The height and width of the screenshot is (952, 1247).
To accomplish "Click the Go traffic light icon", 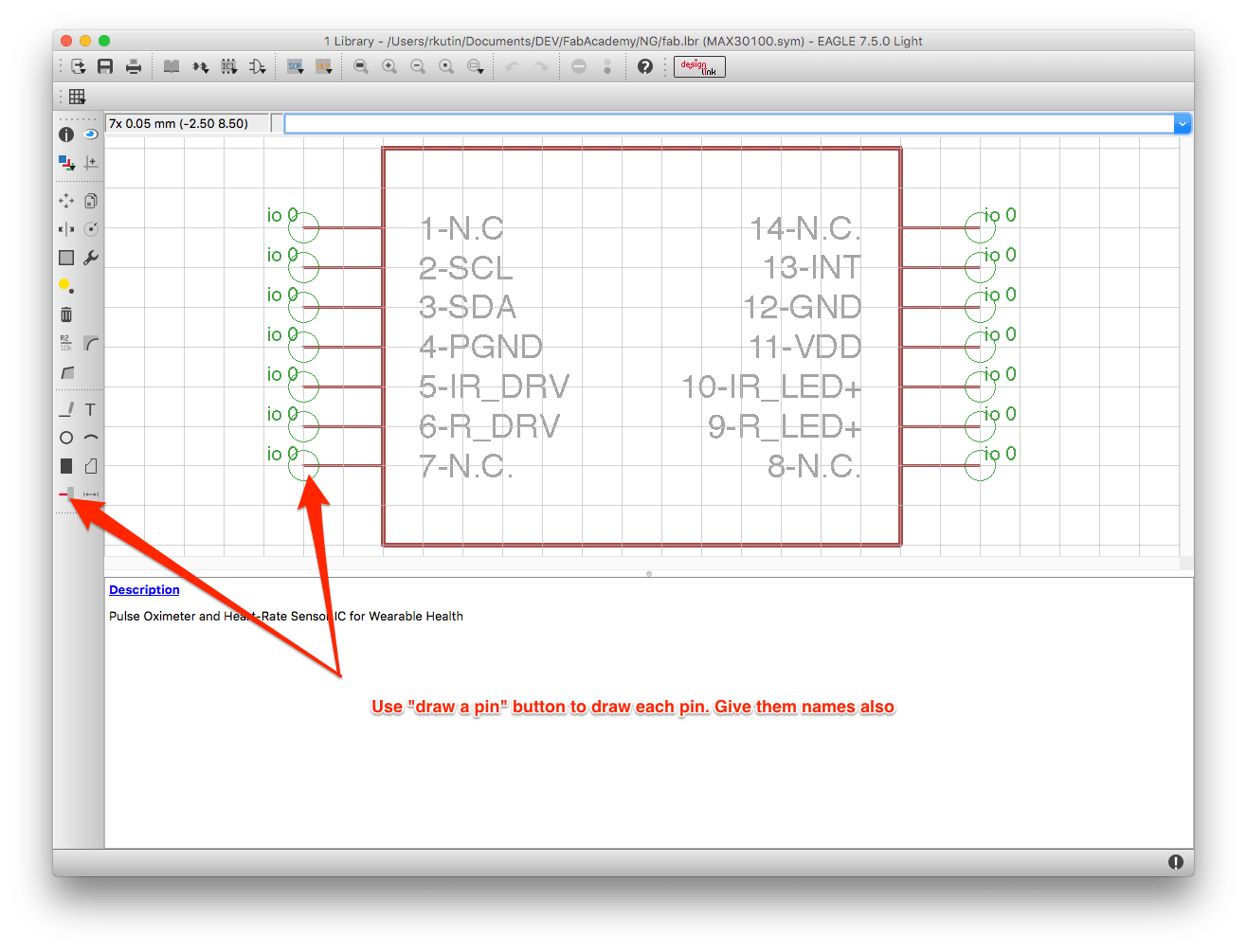I will (x=607, y=66).
